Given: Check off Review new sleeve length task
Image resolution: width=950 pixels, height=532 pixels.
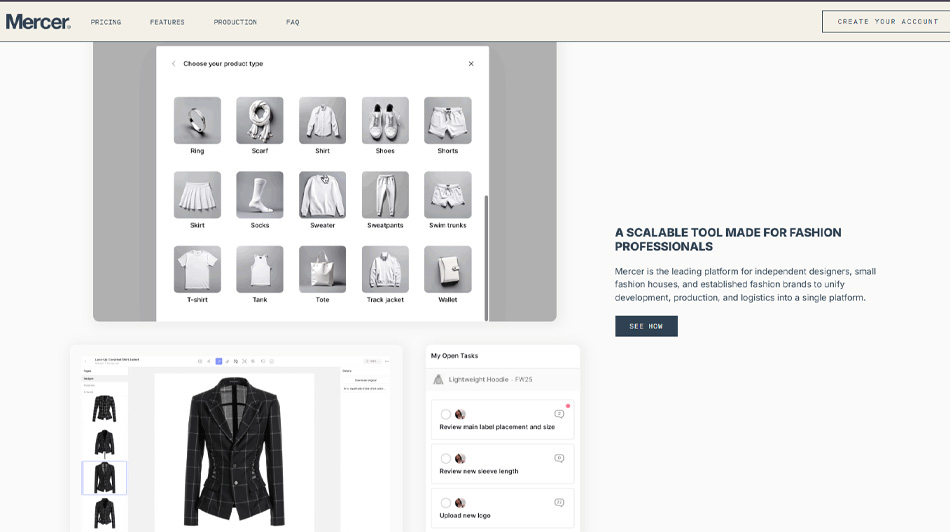Looking at the screenshot, I should pyautogui.click(x=446, y=458).
